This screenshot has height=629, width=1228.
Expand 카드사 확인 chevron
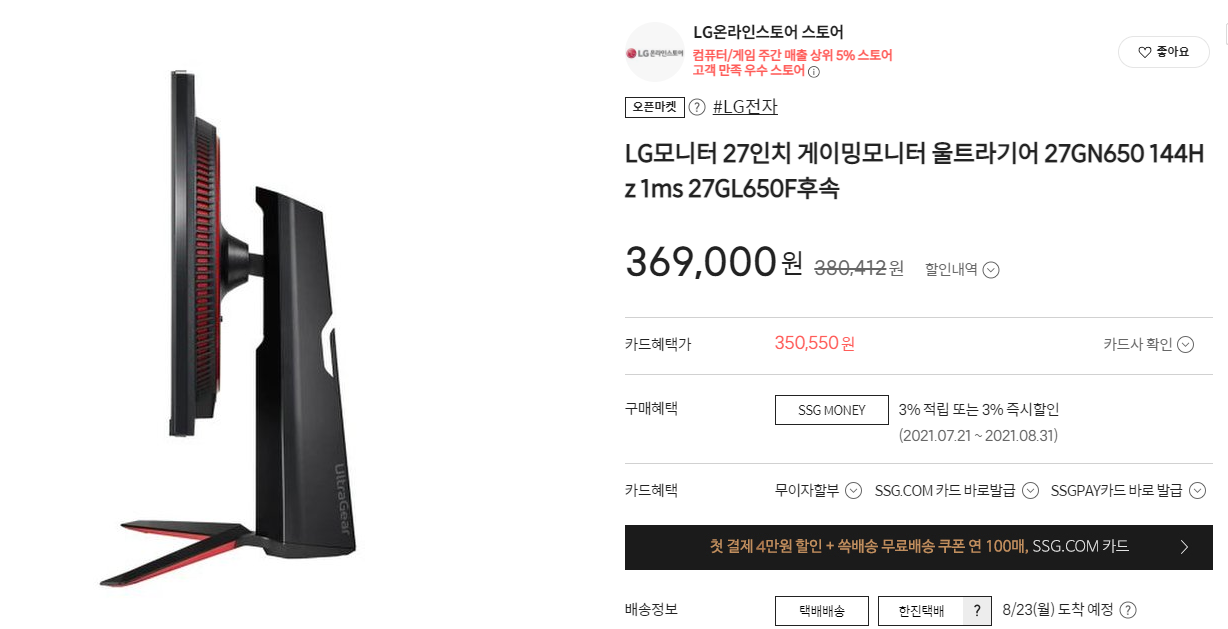[1149, 344]
